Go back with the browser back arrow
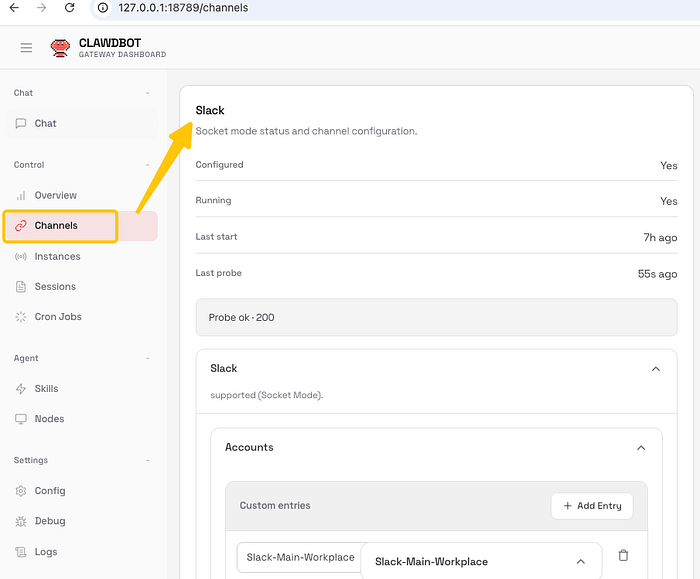This screenshot has width=700, height=579. pos(14,8)
